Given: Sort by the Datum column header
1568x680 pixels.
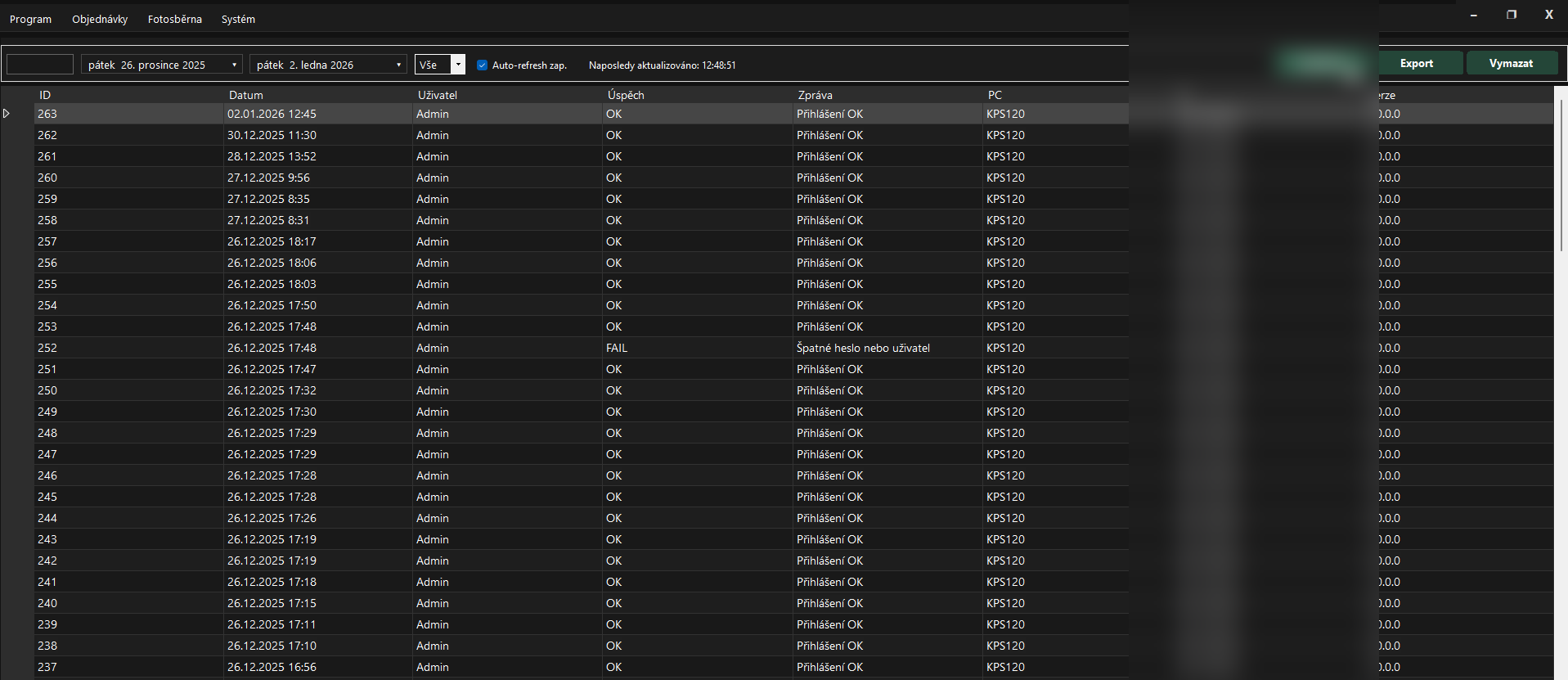Looking at the screenshot, I should click(246, 95).
